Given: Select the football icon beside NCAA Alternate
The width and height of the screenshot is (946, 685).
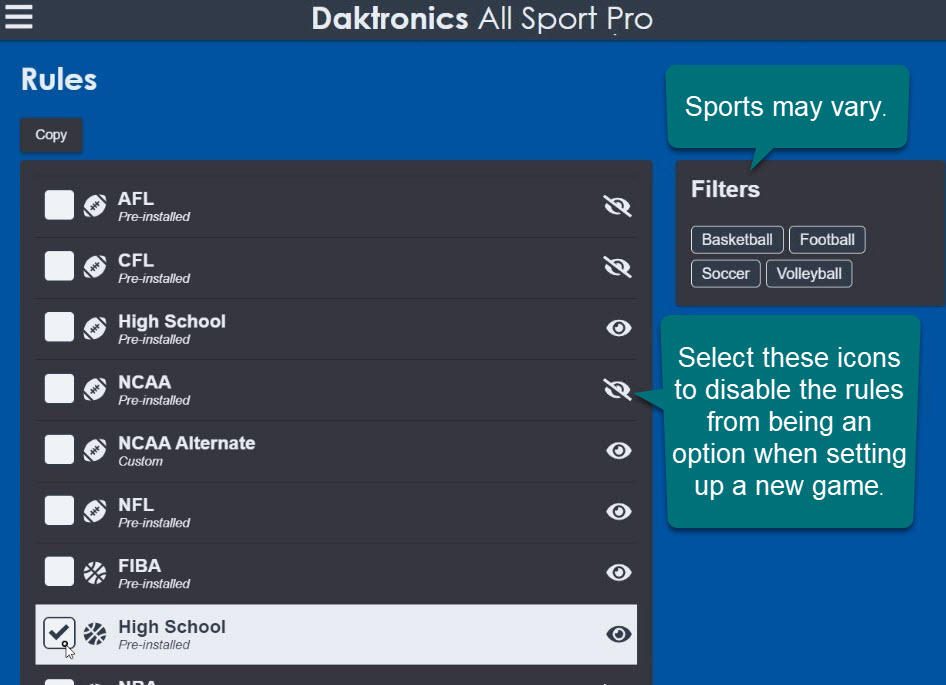Looking at the screenshot, I should coord(94,450).
